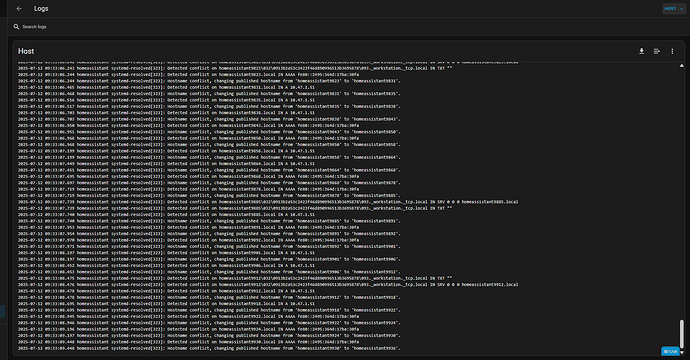The width and height of the screenshot is (690, 360).
Task: Click the scrollbar down arrow
Action: pyautogui.click(x=682, y=353)
